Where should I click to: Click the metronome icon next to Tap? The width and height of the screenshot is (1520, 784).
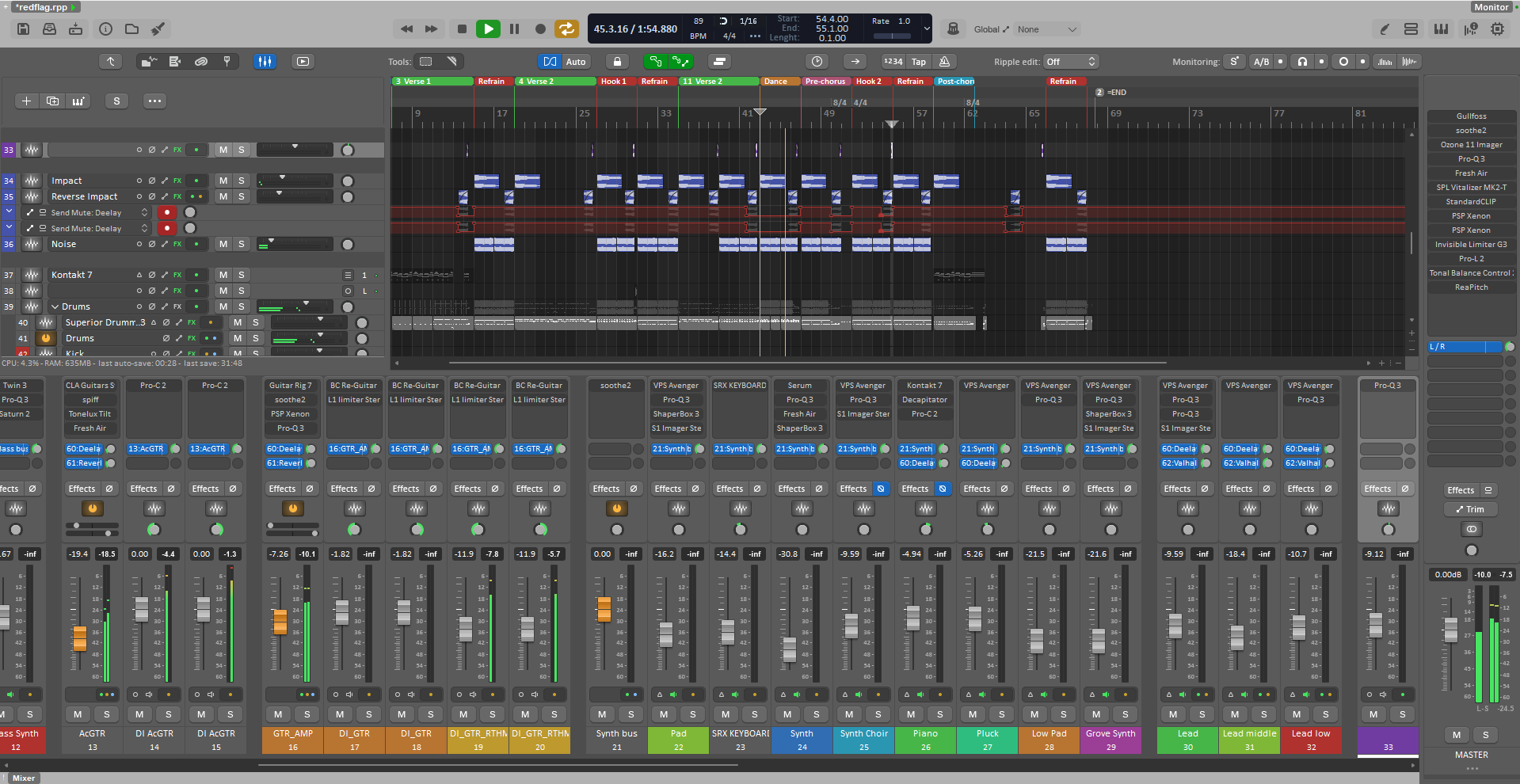coord(944,62)
